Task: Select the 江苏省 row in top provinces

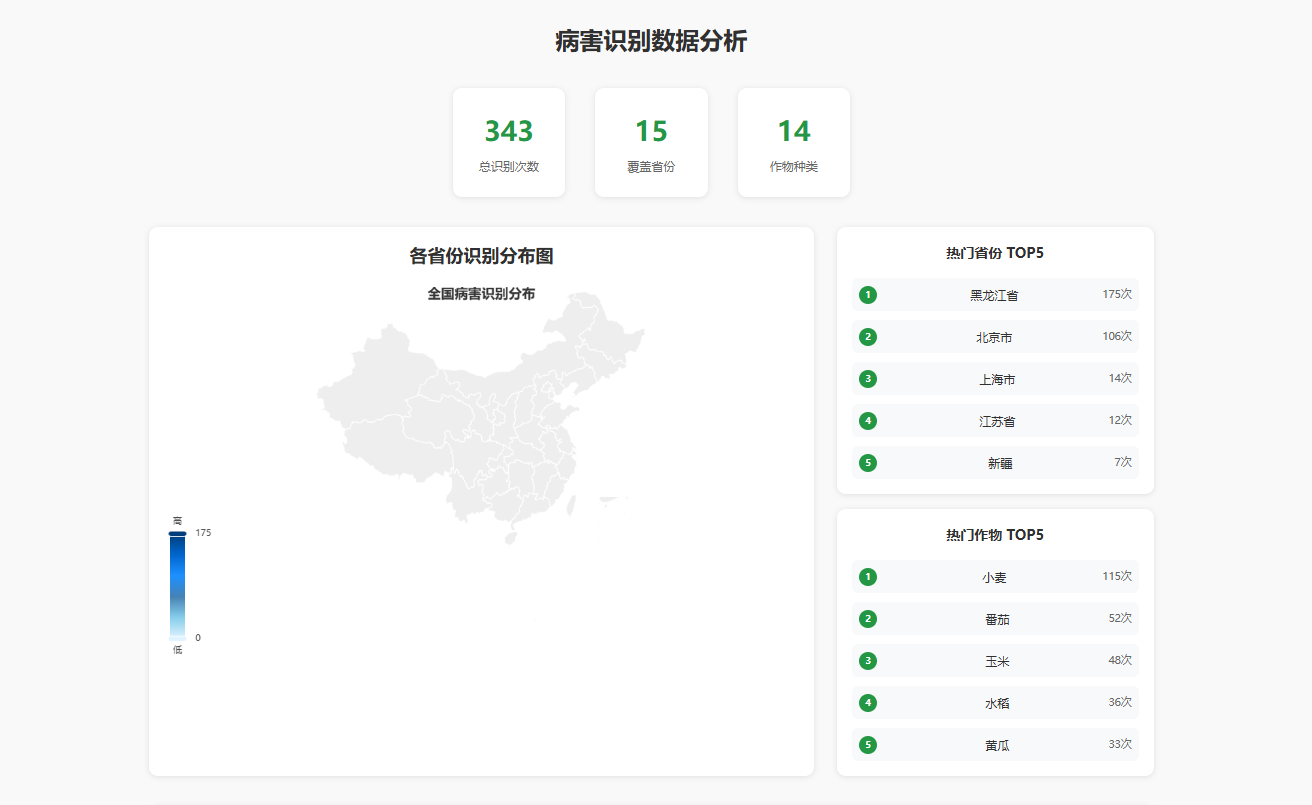Action: 995,421
